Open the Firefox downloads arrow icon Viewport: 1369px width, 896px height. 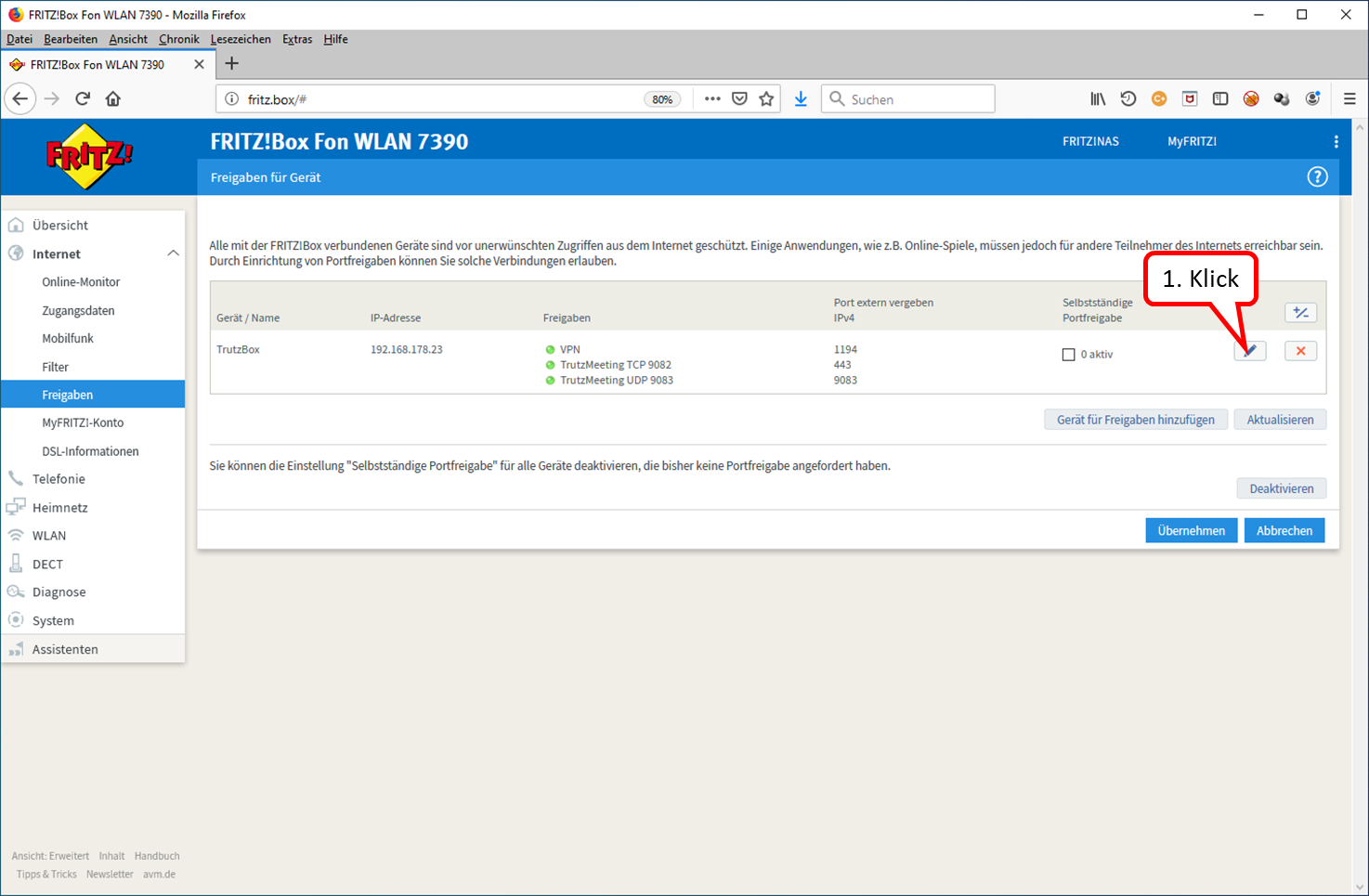(x=801, y=98)
